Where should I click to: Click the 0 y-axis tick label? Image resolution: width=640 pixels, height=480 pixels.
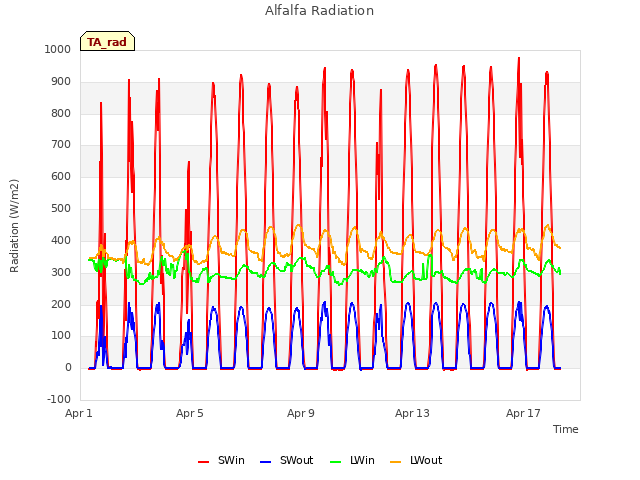point(68,367)
